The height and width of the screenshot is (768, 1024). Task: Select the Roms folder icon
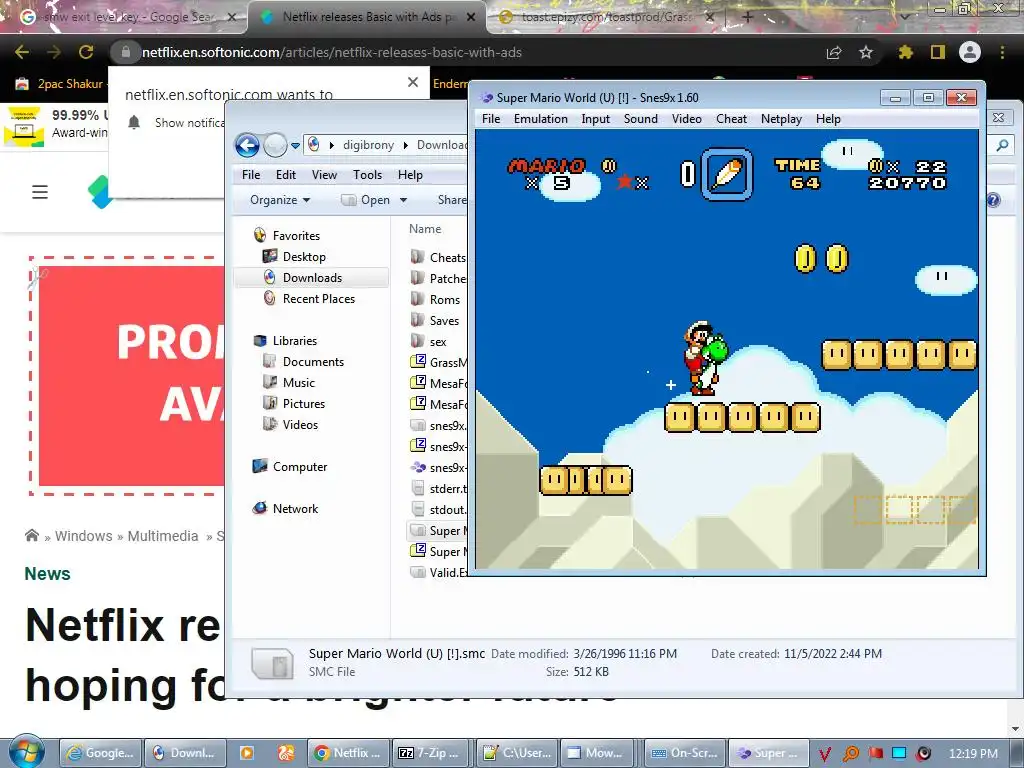(x=418, y=299)
